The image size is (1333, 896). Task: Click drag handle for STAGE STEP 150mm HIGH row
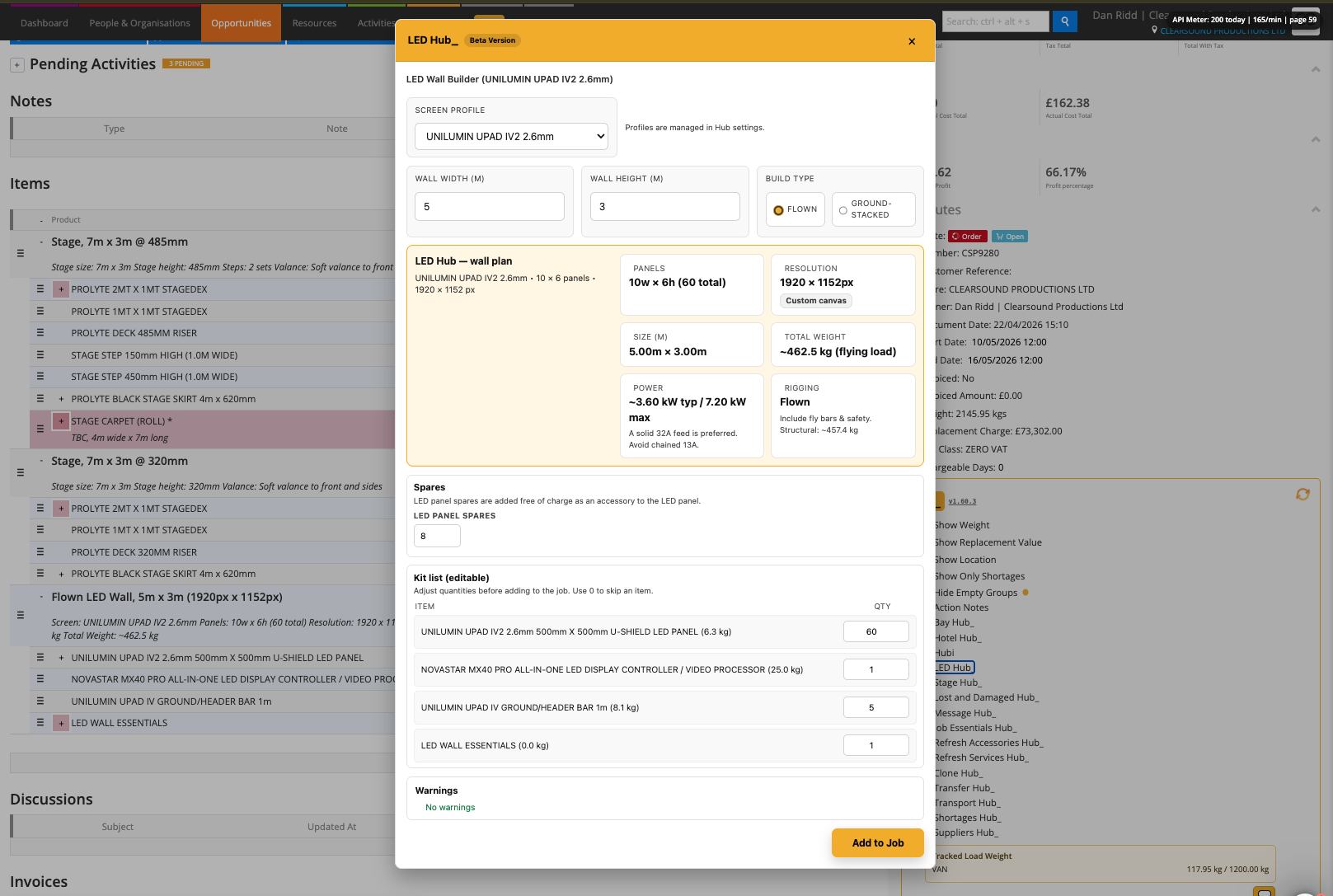pyautogui.click(x=40, y=354)
